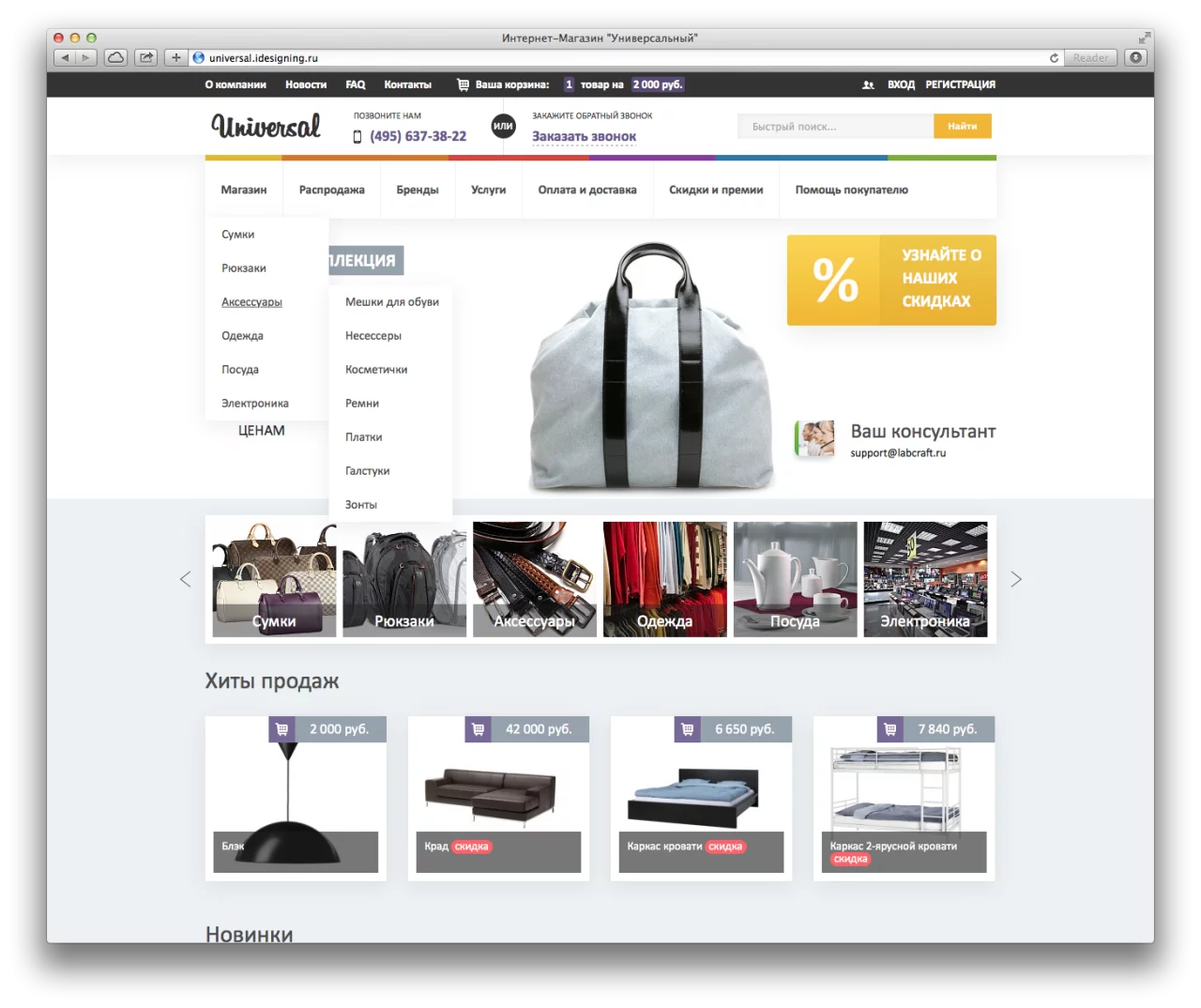This screenshot has width=1201, height=1008.
Task: Choose Ремни from the accessories submenu
Action: (x=362, y=404)
